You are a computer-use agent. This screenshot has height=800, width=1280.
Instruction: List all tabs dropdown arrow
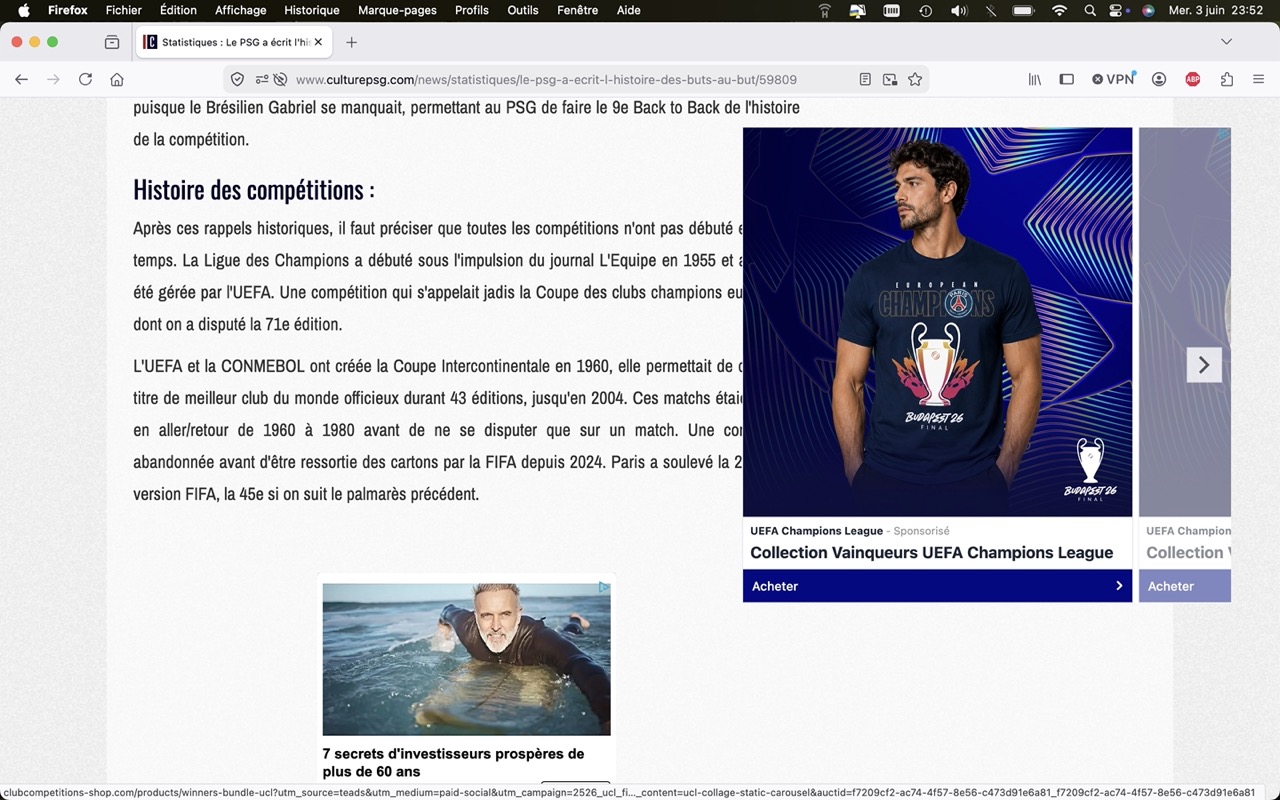[1227, 42]
